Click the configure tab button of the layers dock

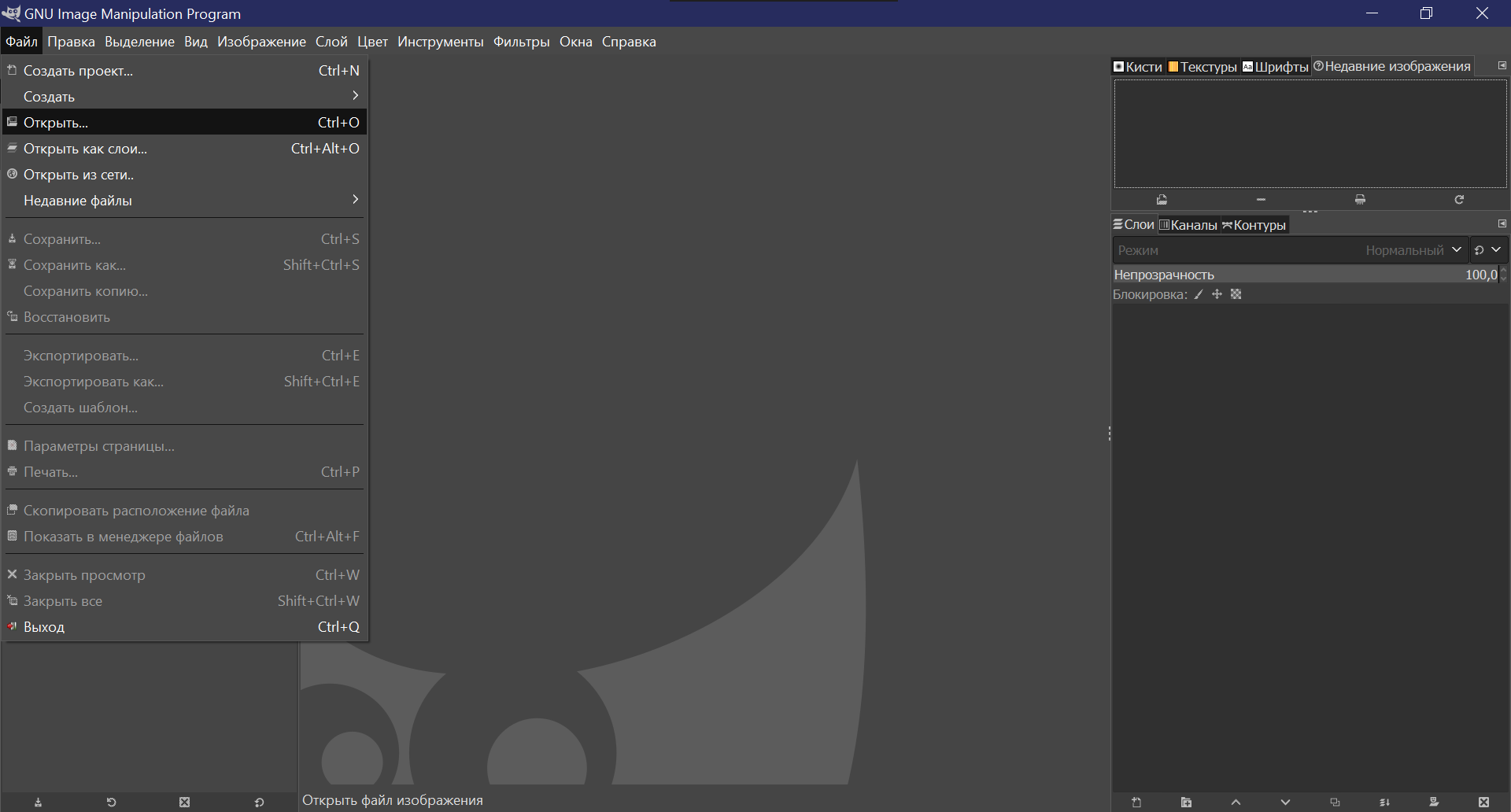click(x=1502, y=223)
